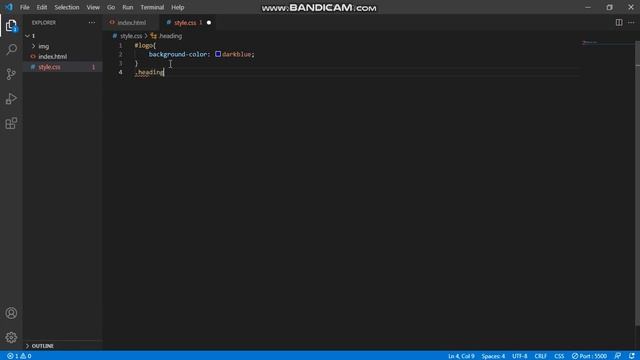Image resolution: width=640 pixels, height=360 pixels.
Task: Click the style.css breadcrumb file icon
Action: (x=115, y=36)
